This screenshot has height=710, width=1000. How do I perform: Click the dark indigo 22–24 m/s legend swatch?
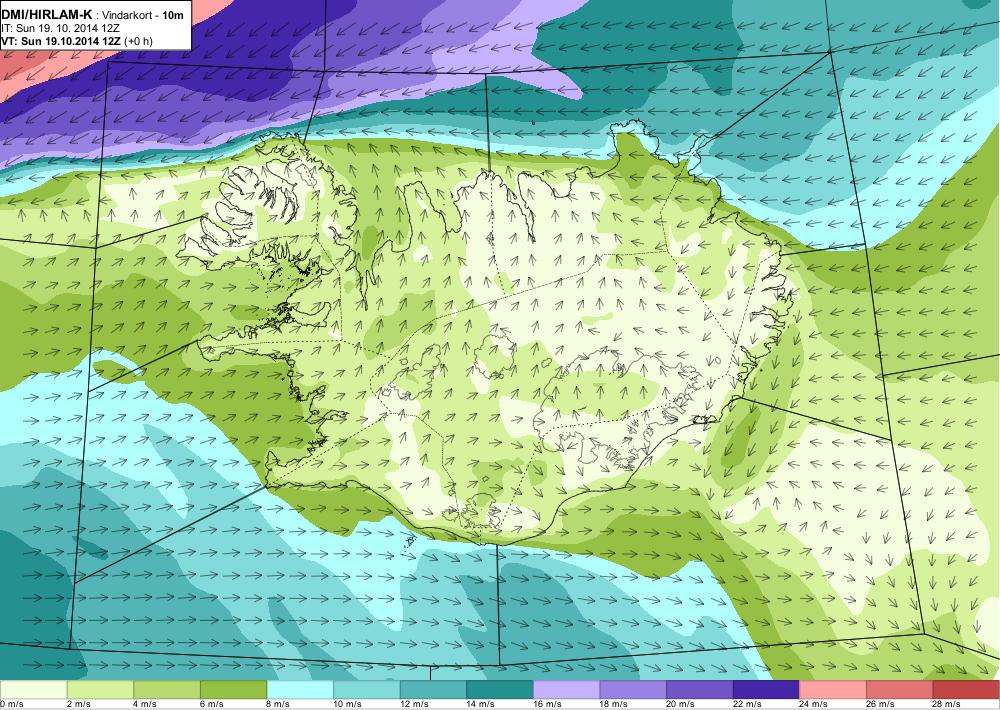tap(767, 690)
